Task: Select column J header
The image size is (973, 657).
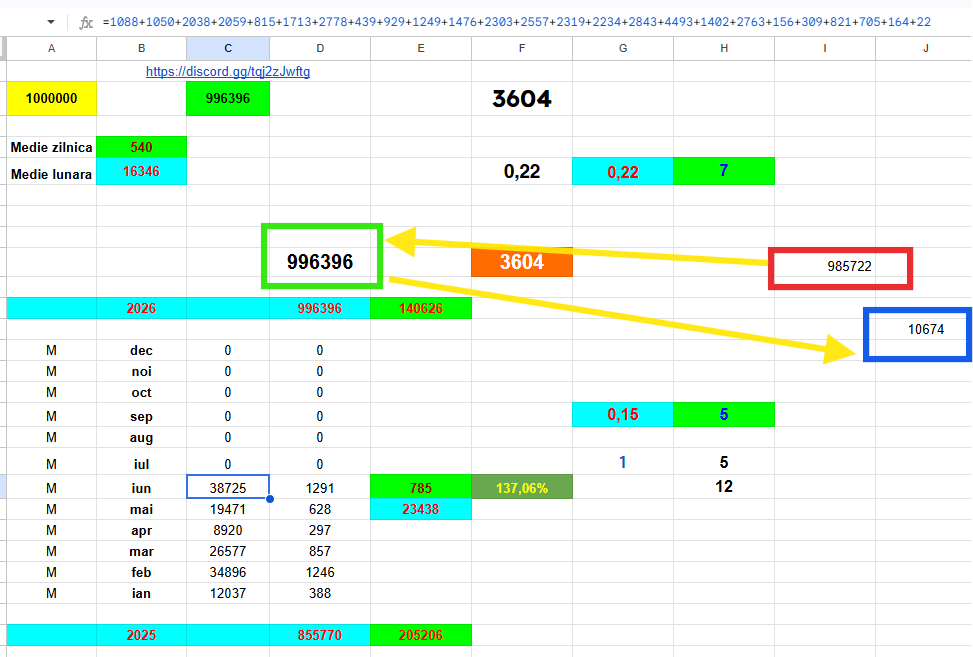Action: coord(925,48)
